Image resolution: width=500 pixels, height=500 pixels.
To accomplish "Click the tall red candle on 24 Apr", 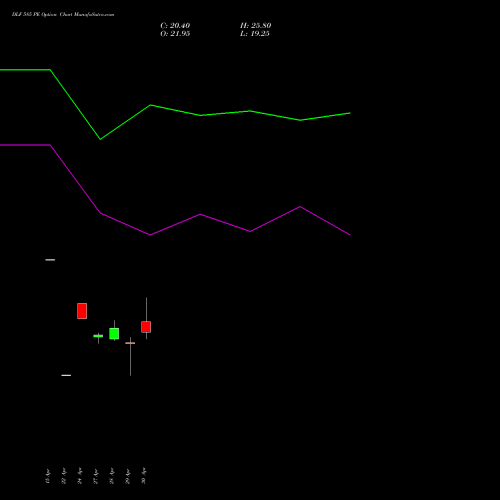I will pos(82,311).
